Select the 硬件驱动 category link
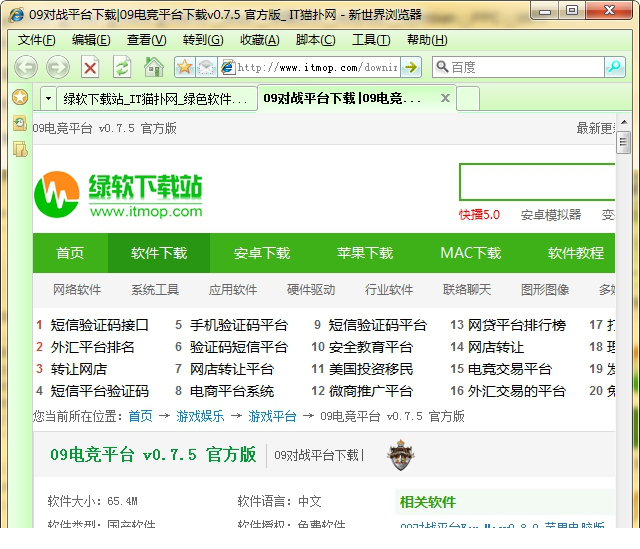This screenshot has height=549, width=640. tap(311, 290)
